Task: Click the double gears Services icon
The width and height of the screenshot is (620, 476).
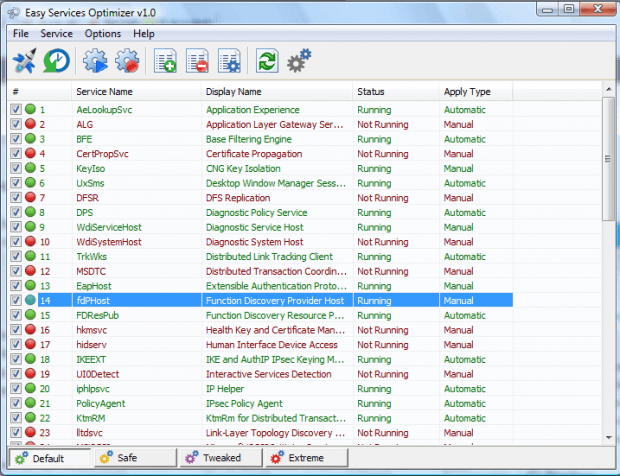Action: click(x=299, y=61)
